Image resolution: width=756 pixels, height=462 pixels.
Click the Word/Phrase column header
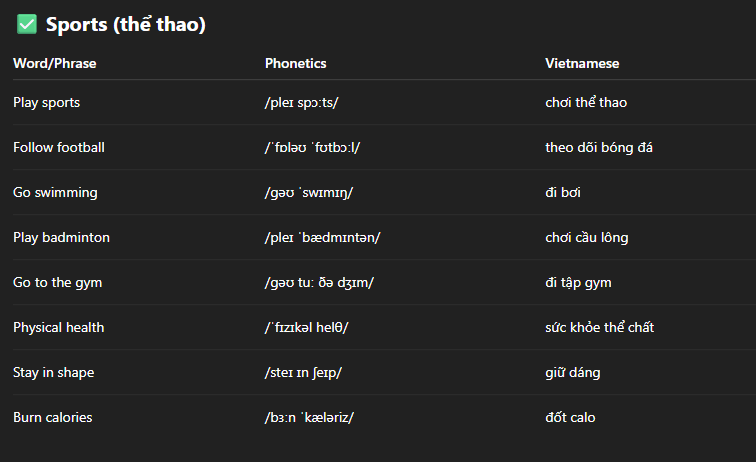54,63
